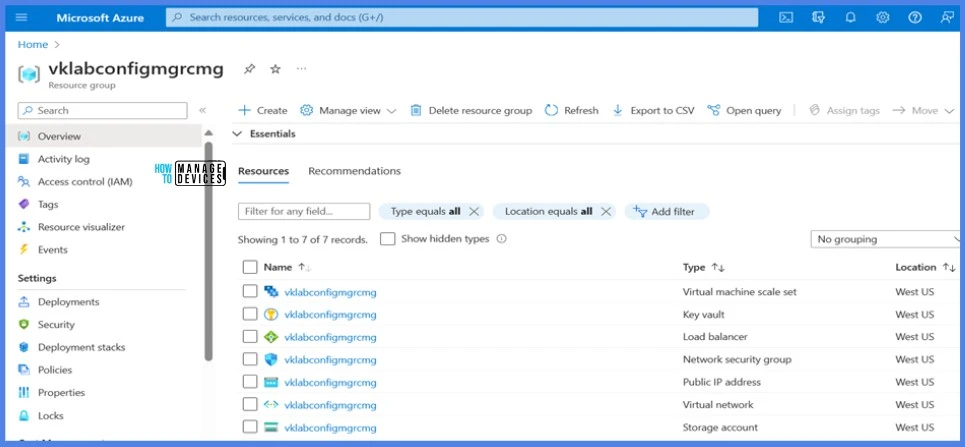The image size is (965, 447).
Task: Click the Load balancer resource icon
Action: pyautogui.click(x=271, y=337)
